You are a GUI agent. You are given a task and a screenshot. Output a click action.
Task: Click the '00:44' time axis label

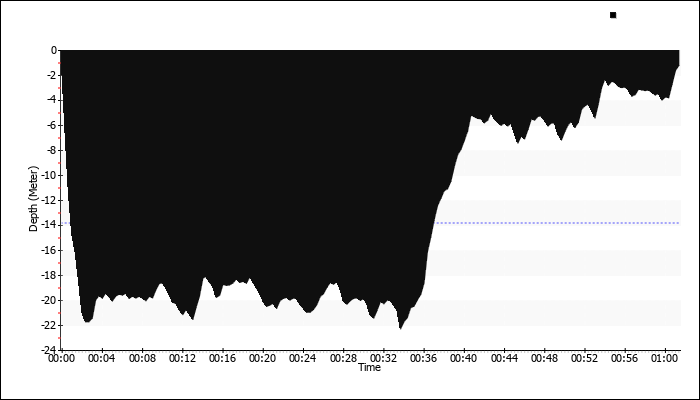click(x=504, y=358)
